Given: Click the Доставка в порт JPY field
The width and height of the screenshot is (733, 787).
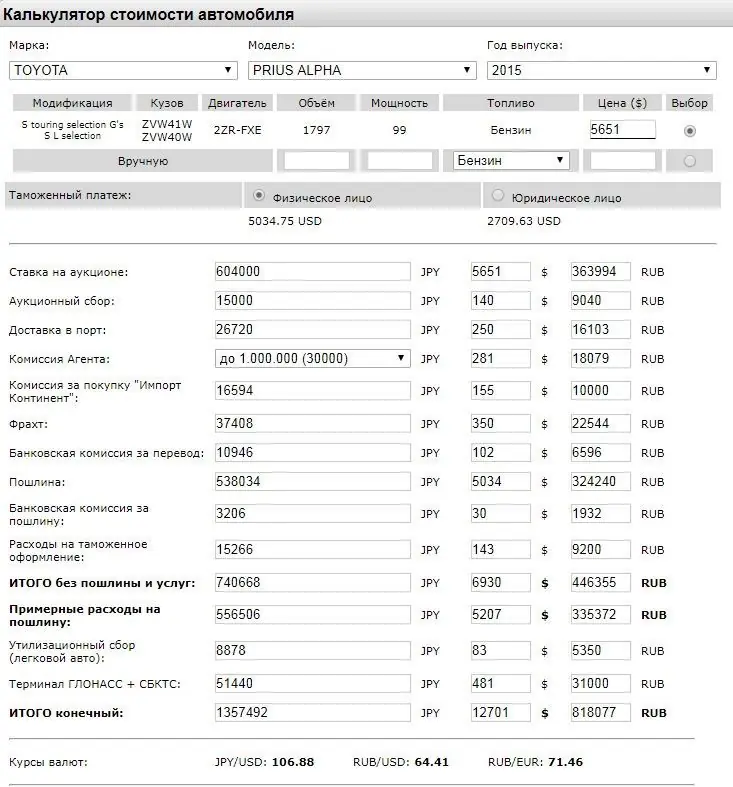Looking at the screenshot, I should coord(312,330).
